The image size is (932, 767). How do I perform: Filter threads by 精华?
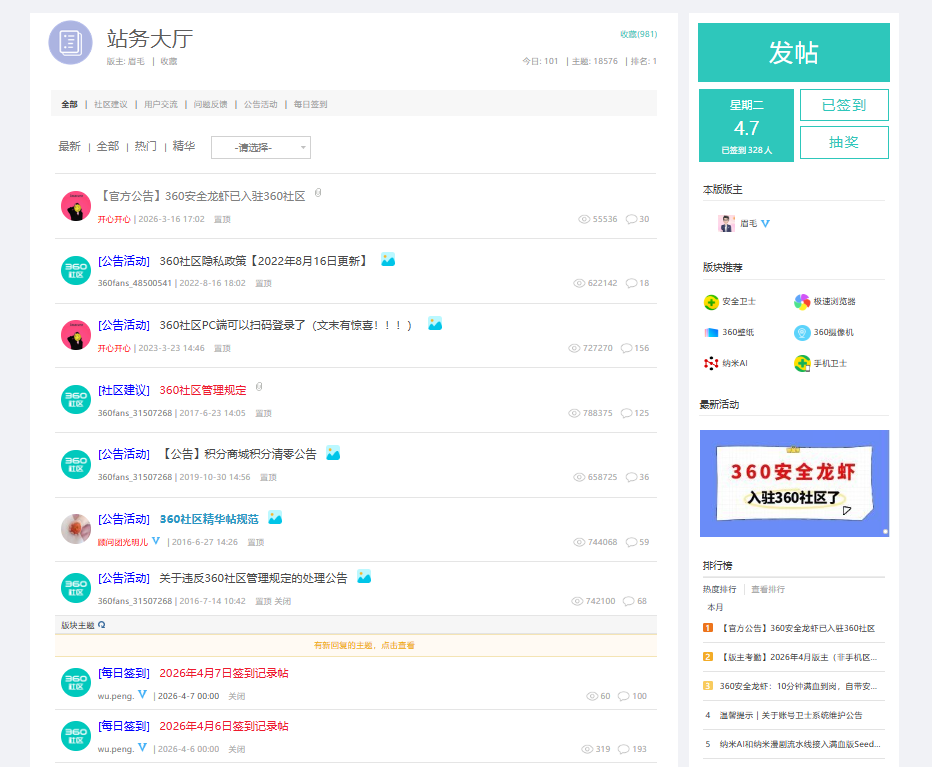click(x=184, y=146)
